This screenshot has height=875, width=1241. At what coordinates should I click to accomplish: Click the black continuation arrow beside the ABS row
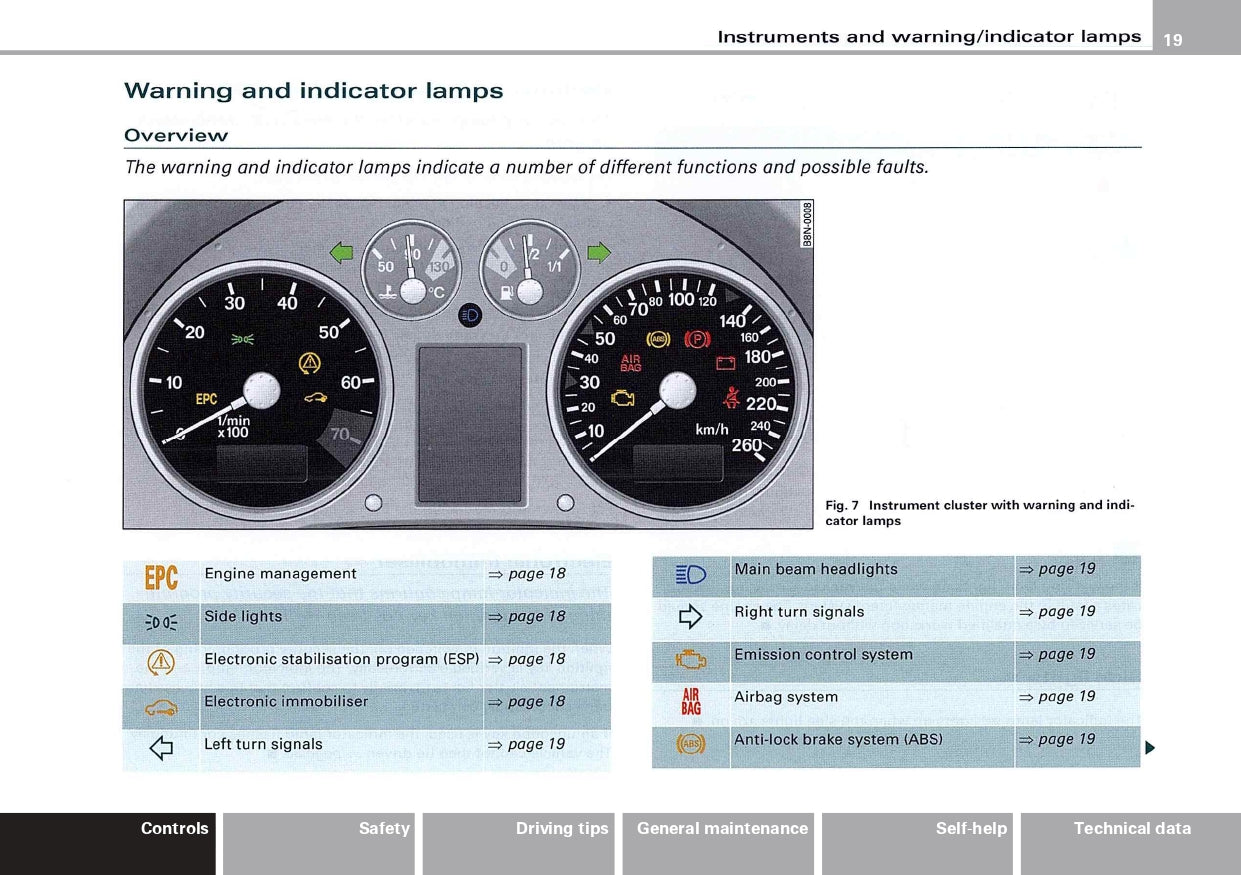tap(1150, 747)
